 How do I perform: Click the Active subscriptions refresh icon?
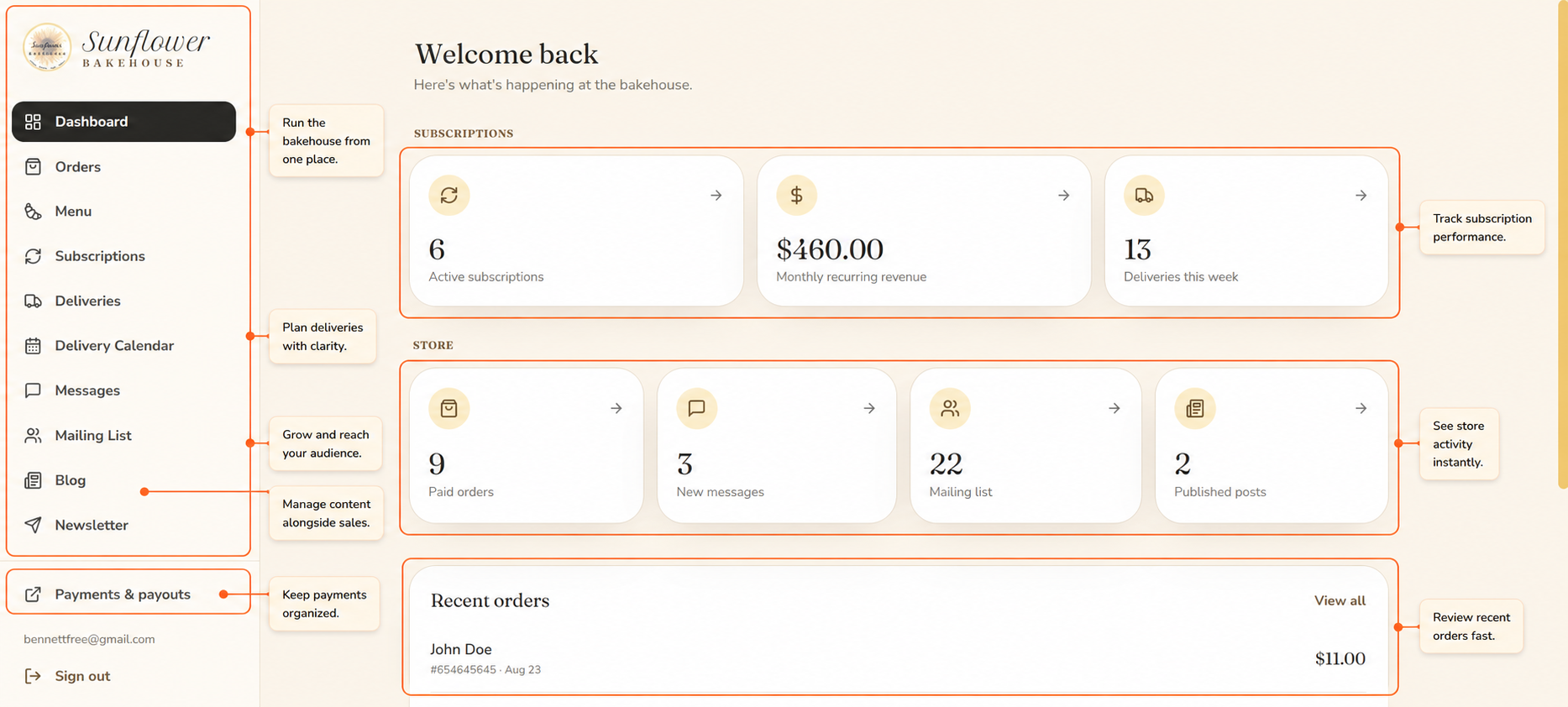click(449, 196)
